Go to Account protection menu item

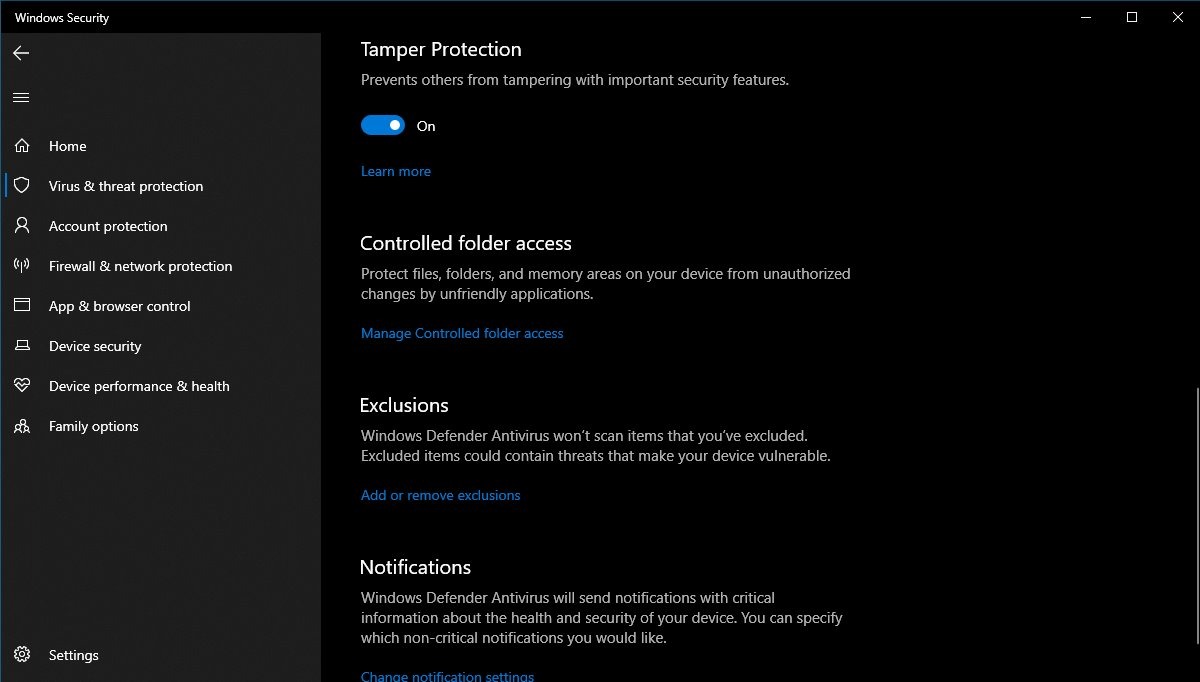160,226
